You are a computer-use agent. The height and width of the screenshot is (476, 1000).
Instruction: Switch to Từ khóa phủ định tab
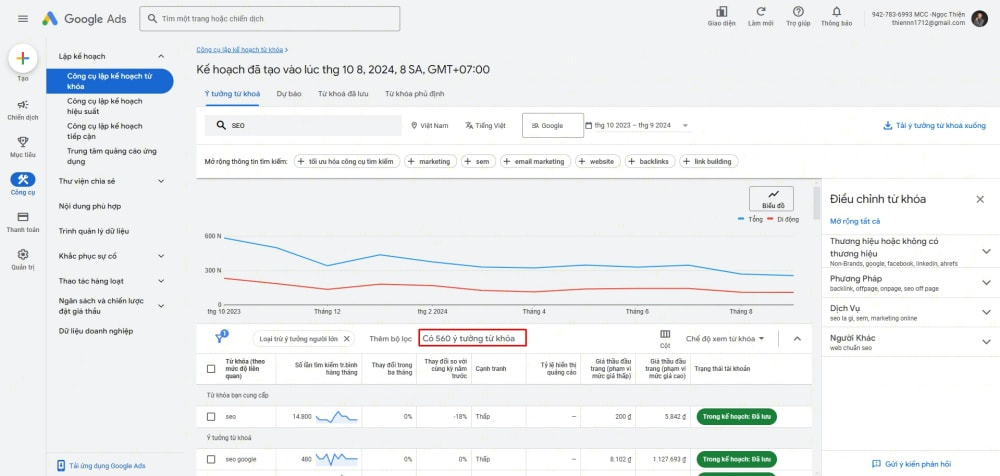pyautogui.click(x=413, y=93)
